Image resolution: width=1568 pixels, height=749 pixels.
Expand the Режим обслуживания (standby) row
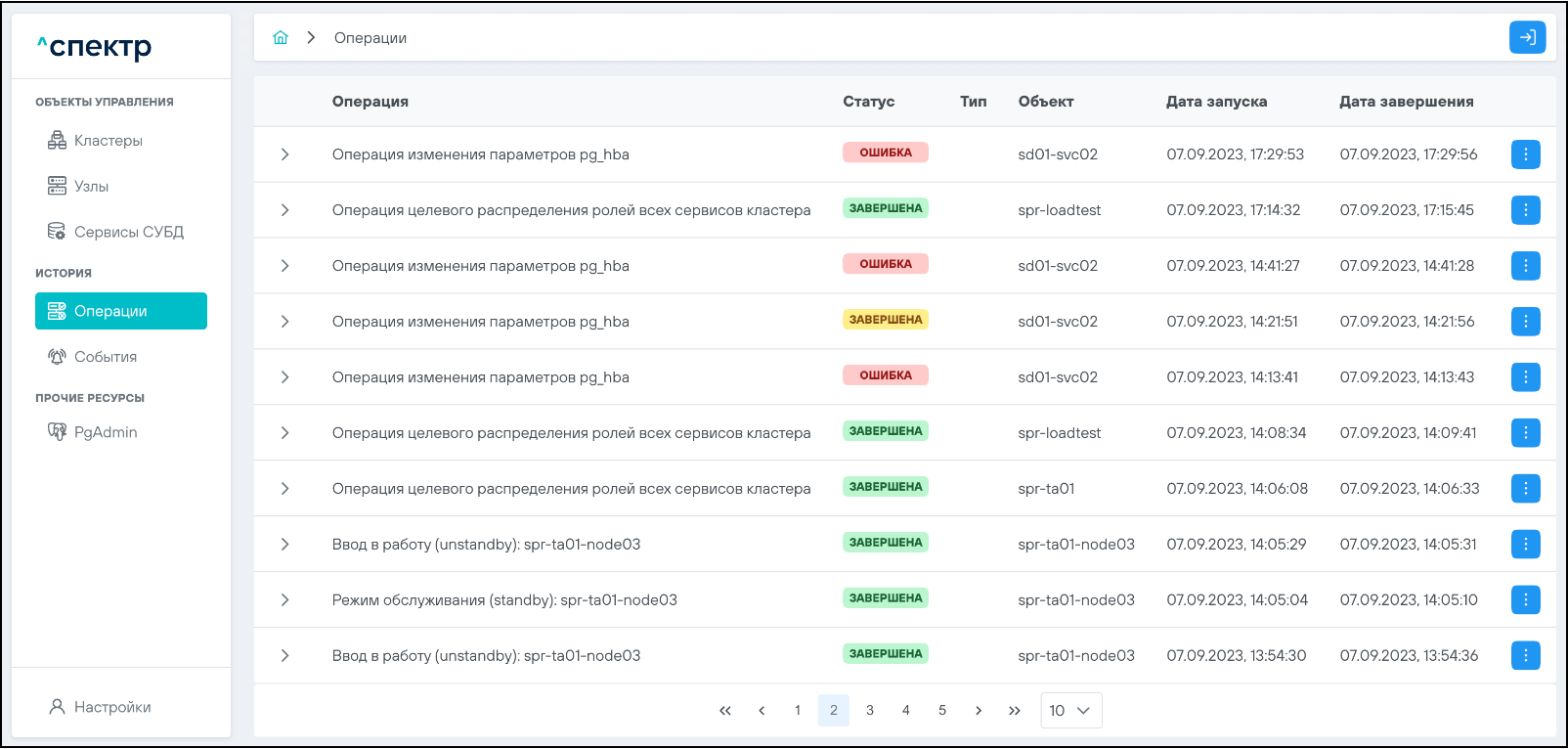pyautogui.click(x=284, y=600)
